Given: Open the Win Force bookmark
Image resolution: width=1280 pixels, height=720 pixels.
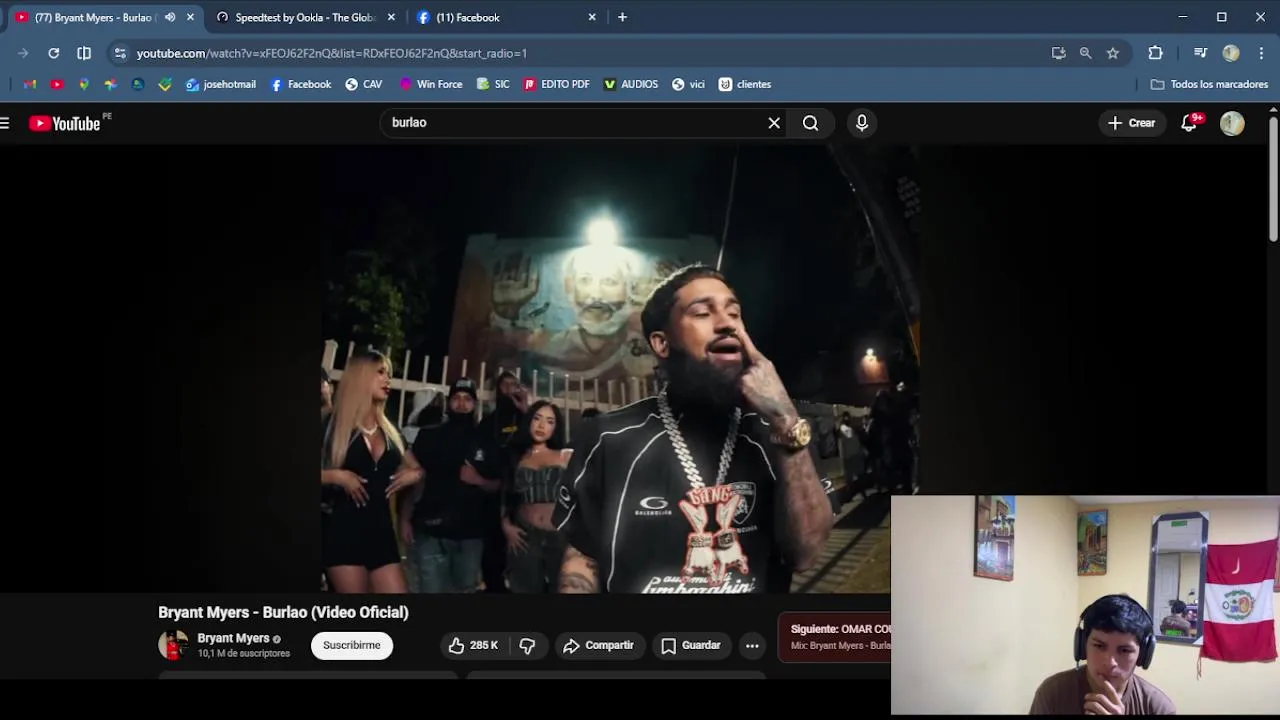Looking at the screenshot, I should click(431, 84).
